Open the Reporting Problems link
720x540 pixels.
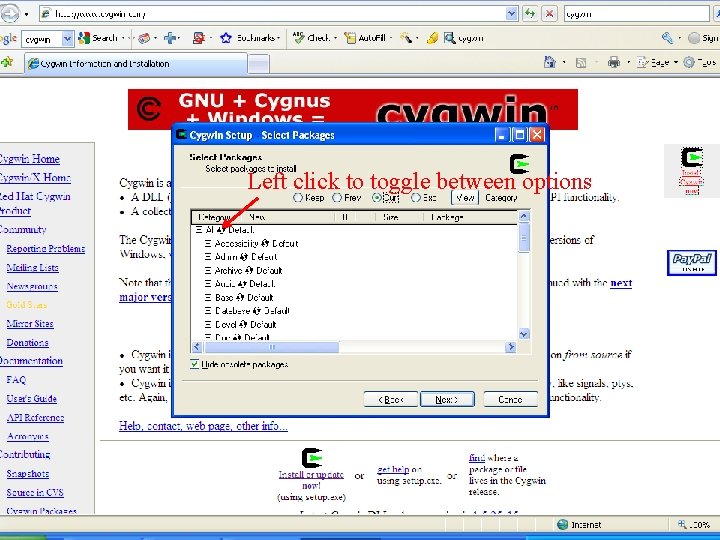point(46,248)
